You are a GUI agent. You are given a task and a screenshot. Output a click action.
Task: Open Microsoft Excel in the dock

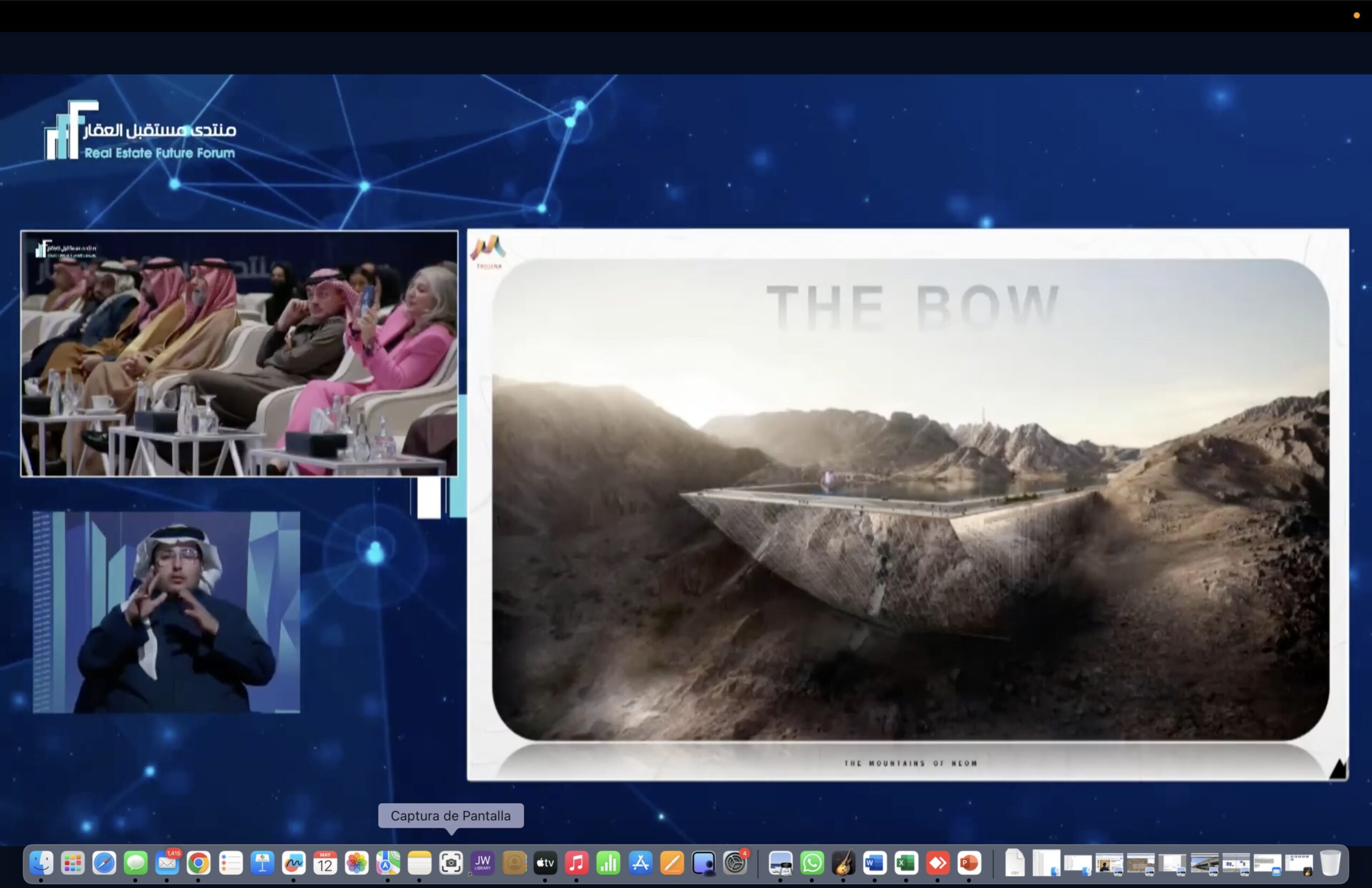[x=906, y=863]
